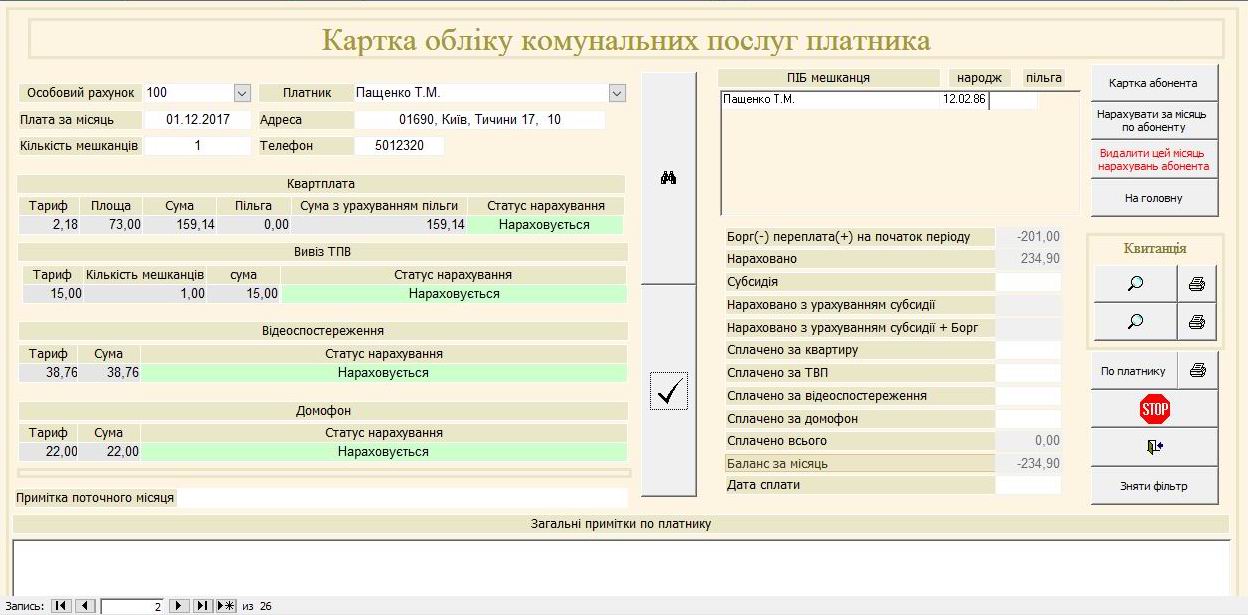Click Баланс за місяць value -234,90
The image size is (1248, 615).
pyautogui.click(x=1028, y=463)
